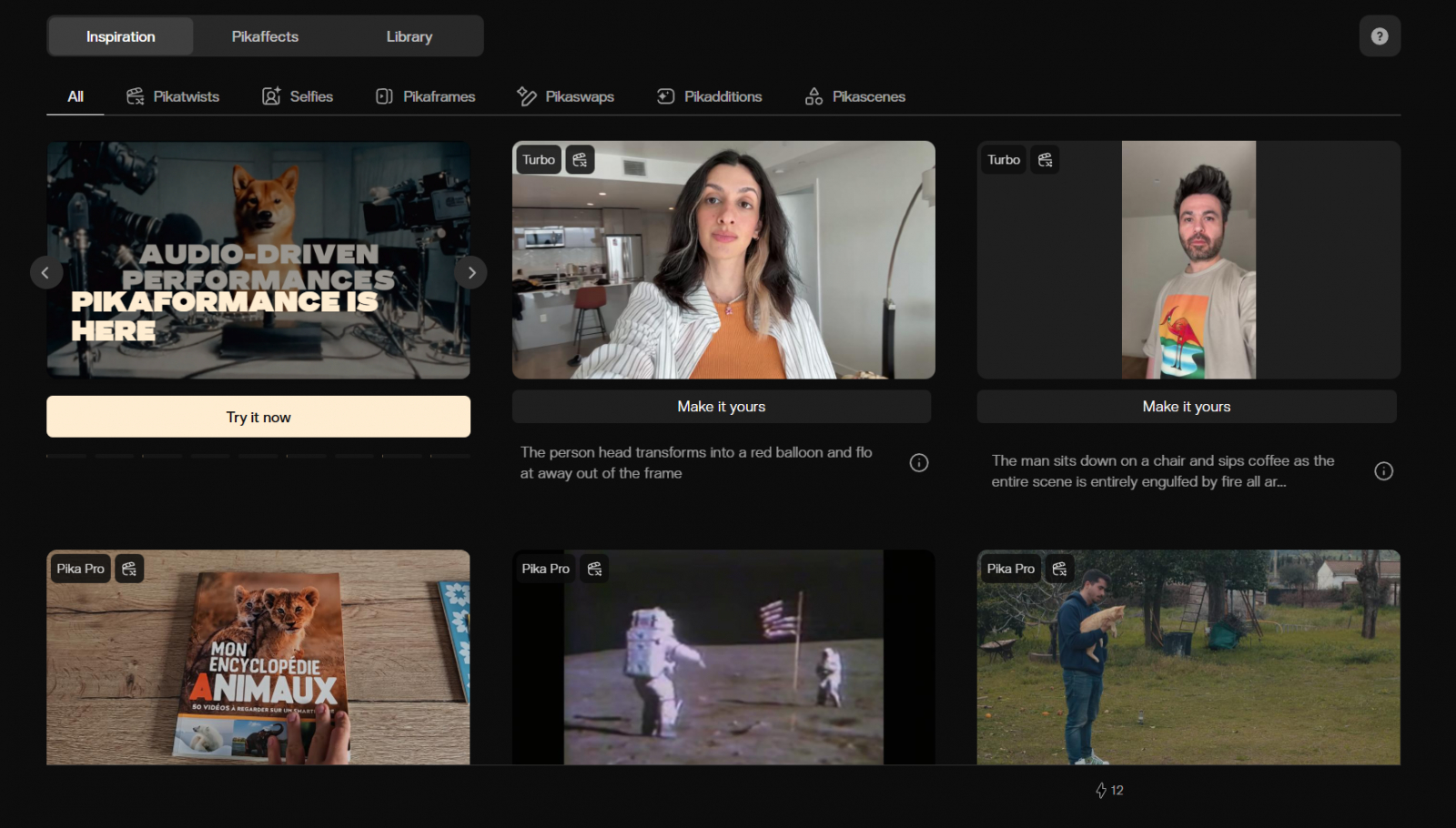Open the help question mark icon
This screenshot has width=1456, height=828.
pos(1380,36)
